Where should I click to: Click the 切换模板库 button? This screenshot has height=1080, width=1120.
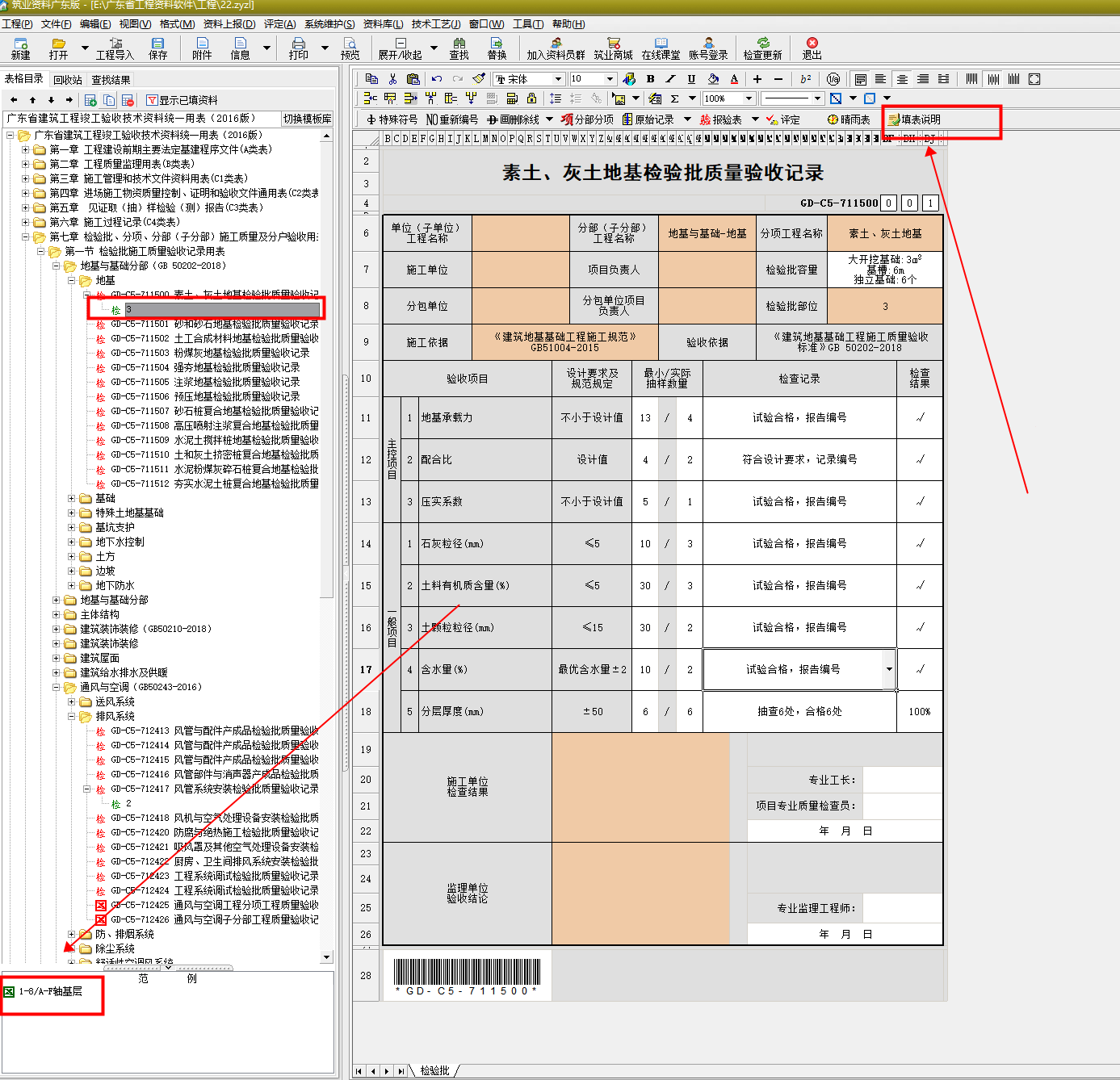[x=307, y=119]
